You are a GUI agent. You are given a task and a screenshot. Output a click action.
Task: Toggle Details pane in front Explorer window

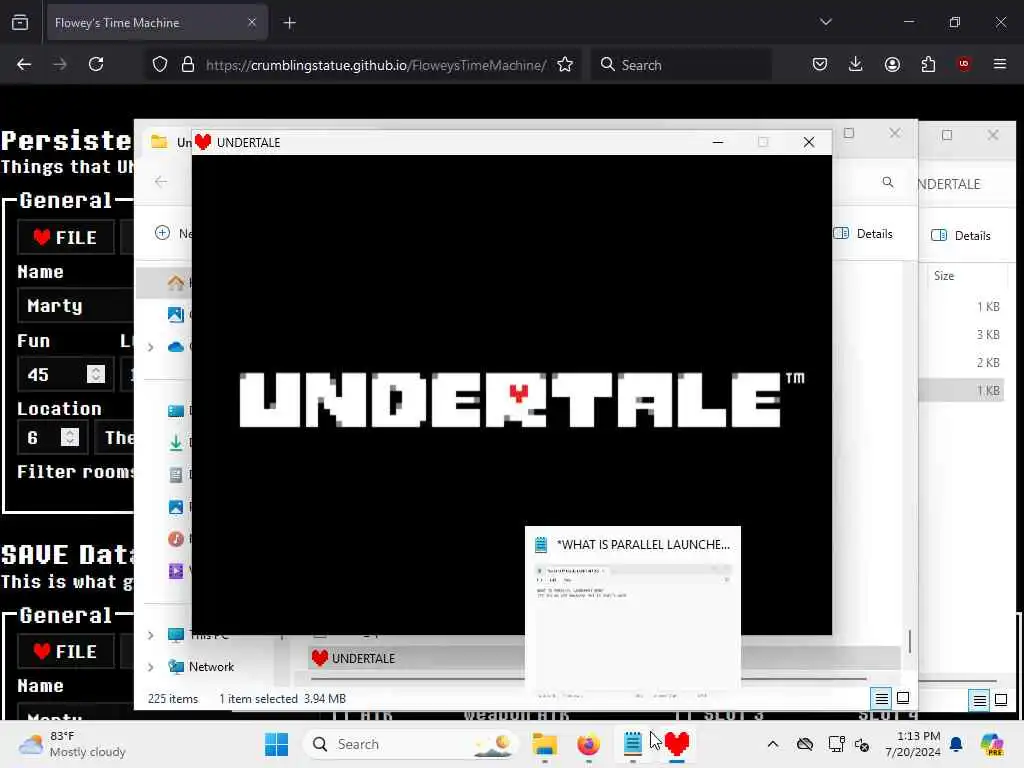(863, 233)
